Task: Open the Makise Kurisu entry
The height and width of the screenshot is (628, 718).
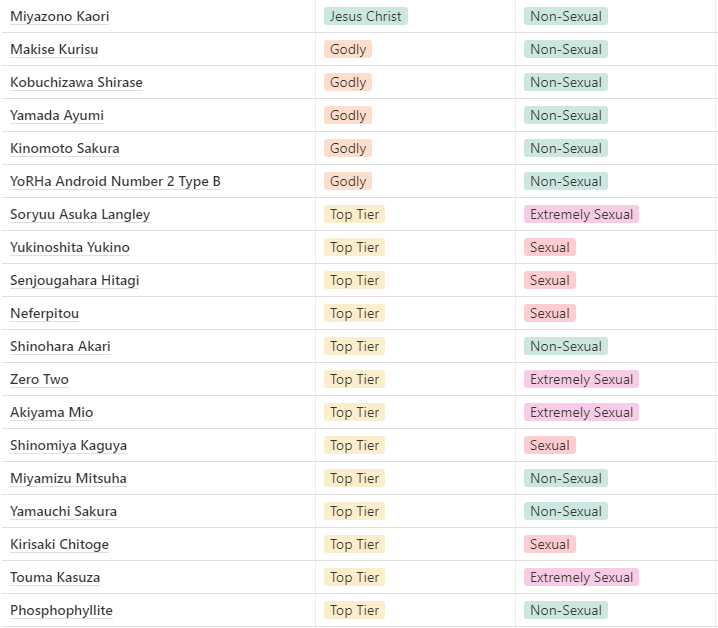Action: pyautogui.click(x=54, y=50)
